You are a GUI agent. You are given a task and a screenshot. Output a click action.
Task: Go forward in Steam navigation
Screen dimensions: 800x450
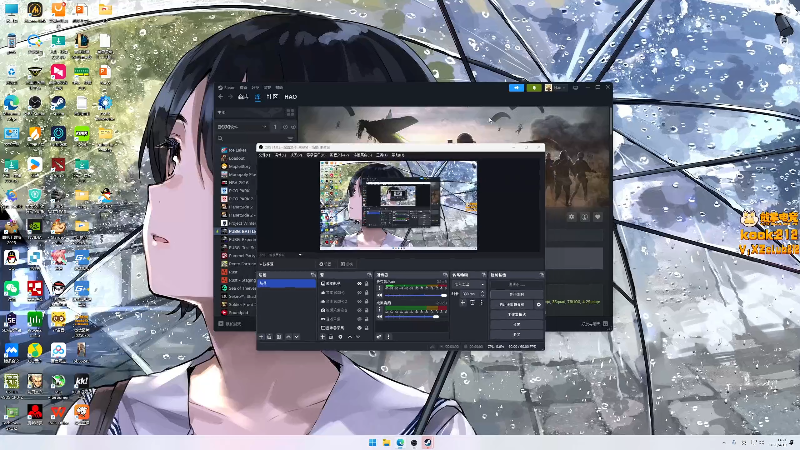pyautogui.click(x=230, y=97)
